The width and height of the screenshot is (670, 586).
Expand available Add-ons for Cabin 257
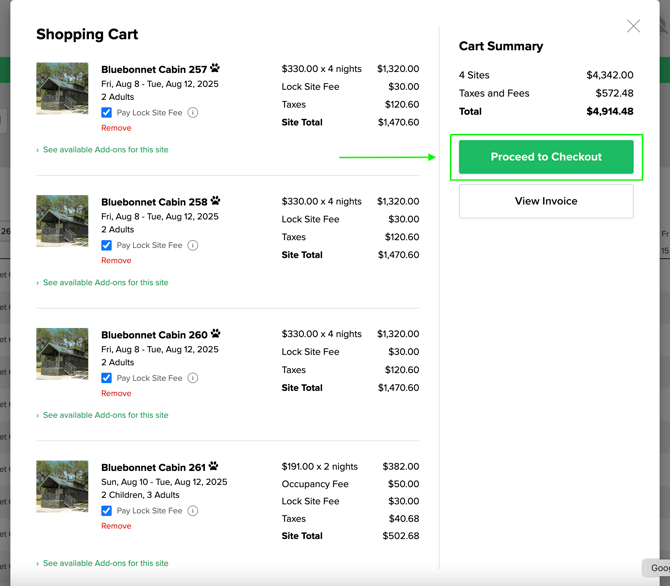coord(105,150)
